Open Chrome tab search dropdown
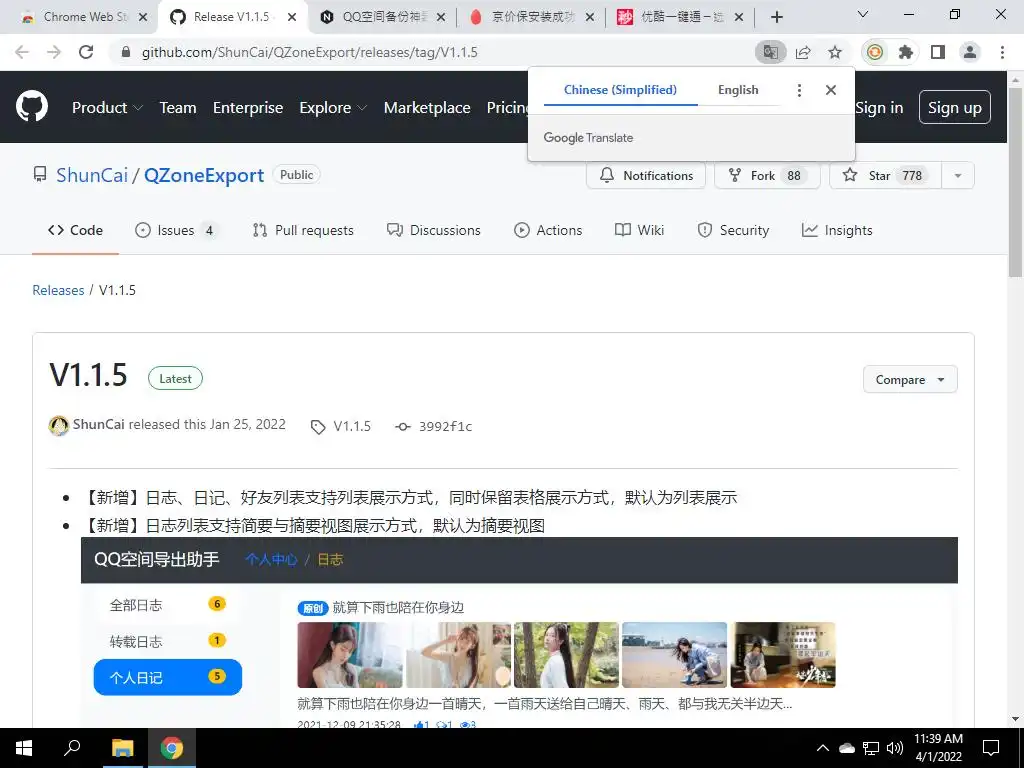 (x=863, y=14)
